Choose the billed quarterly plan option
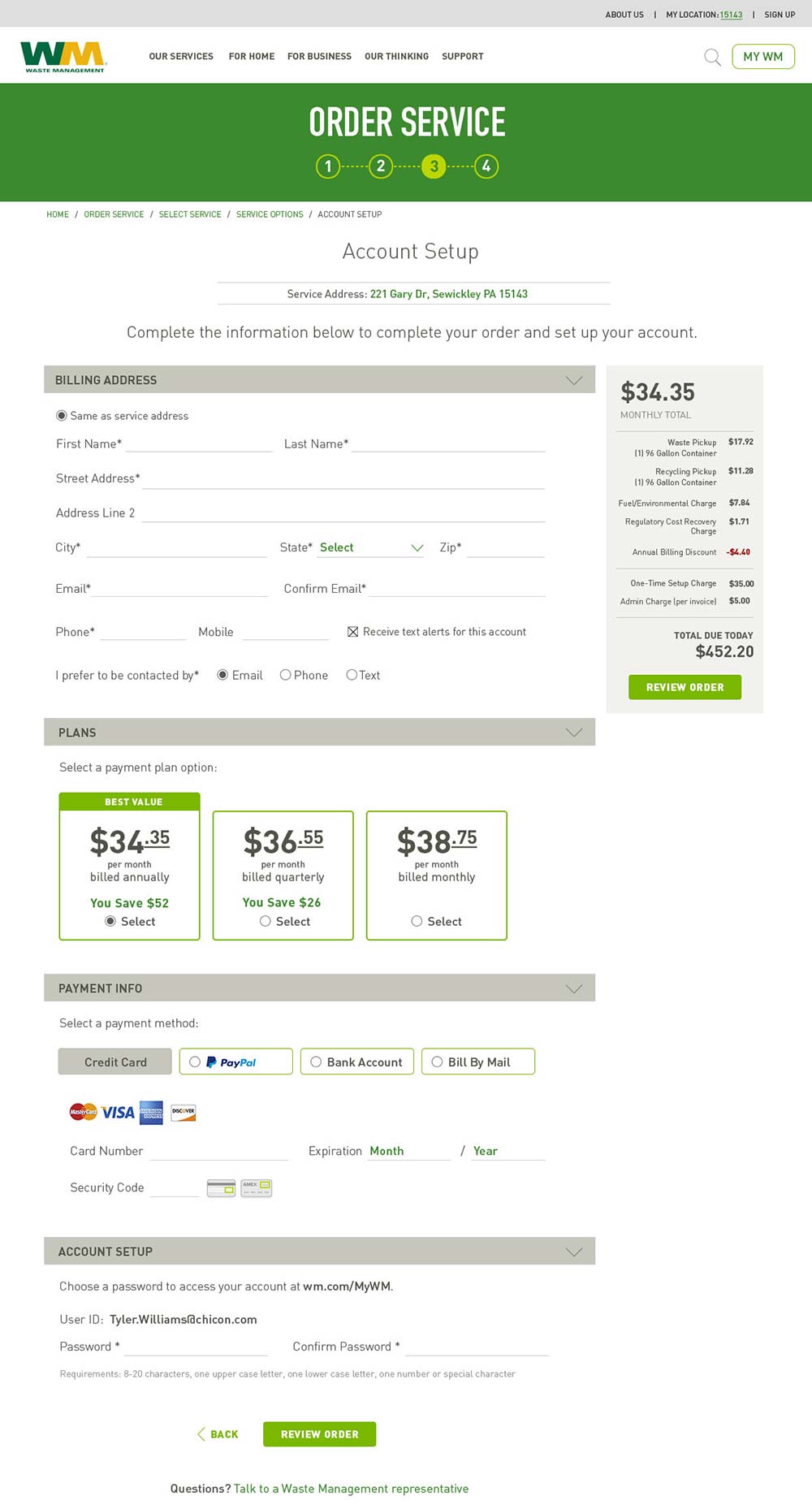This screenshot has height=1509, width=812. 266,921
